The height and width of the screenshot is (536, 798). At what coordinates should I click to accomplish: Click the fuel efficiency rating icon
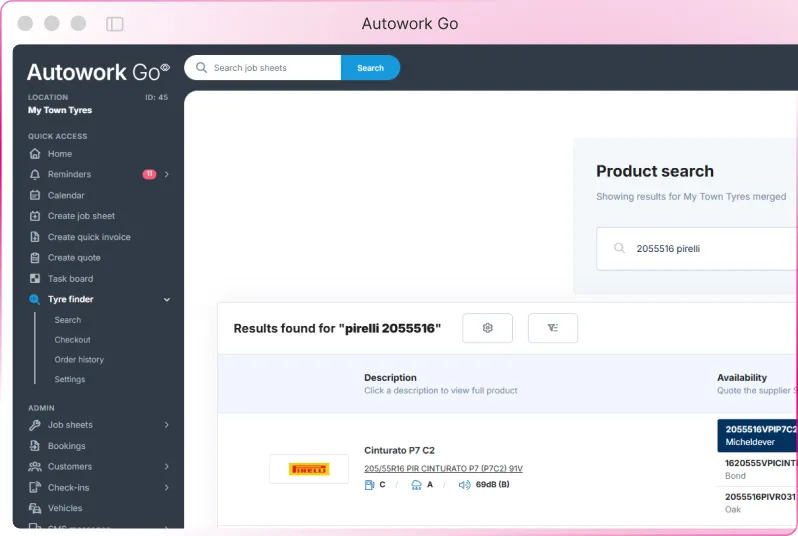[x=369, y=485]
